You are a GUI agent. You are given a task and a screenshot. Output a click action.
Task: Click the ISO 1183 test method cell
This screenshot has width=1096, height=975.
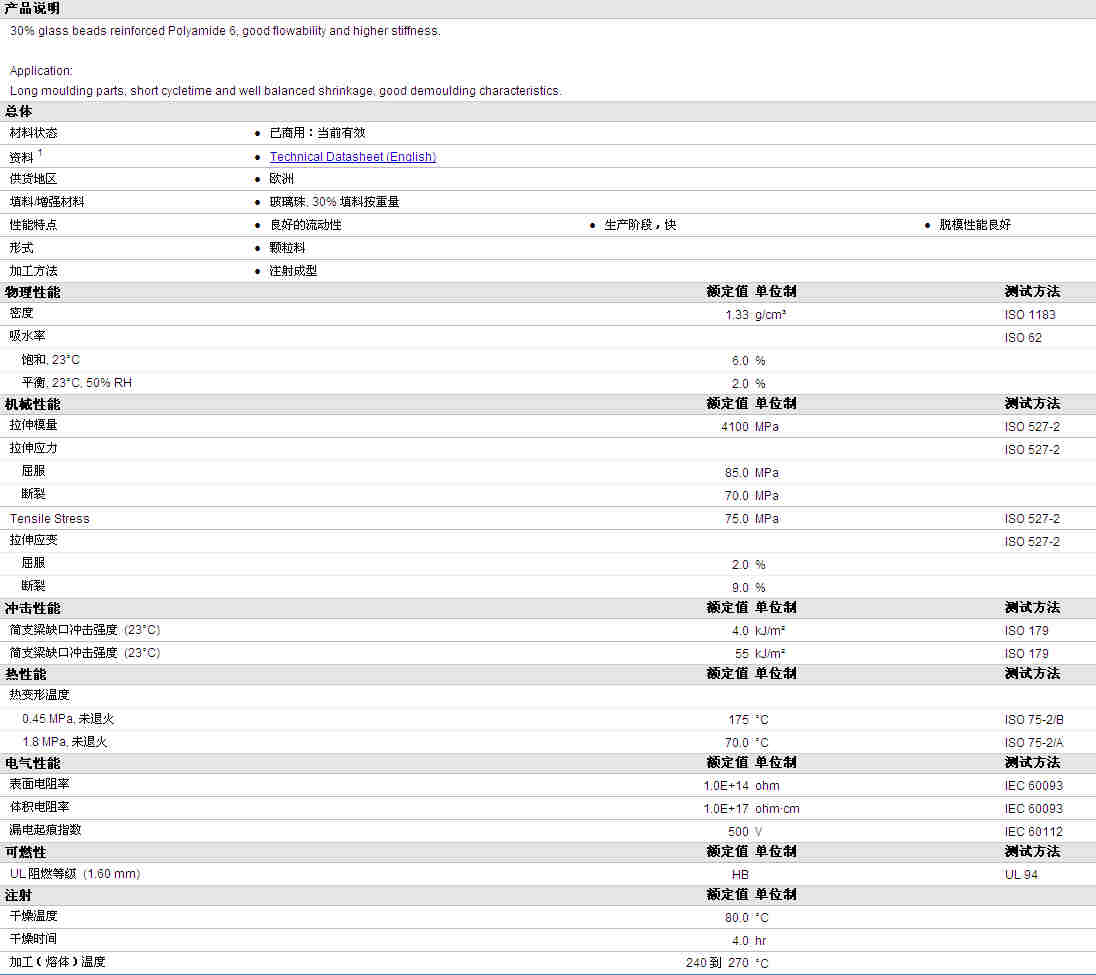tap(1030, 315)
